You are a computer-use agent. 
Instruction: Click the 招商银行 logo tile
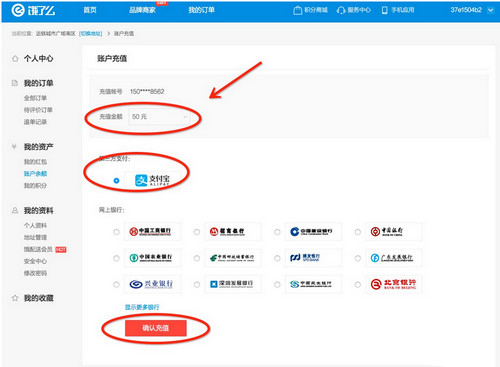coord(233,231)
